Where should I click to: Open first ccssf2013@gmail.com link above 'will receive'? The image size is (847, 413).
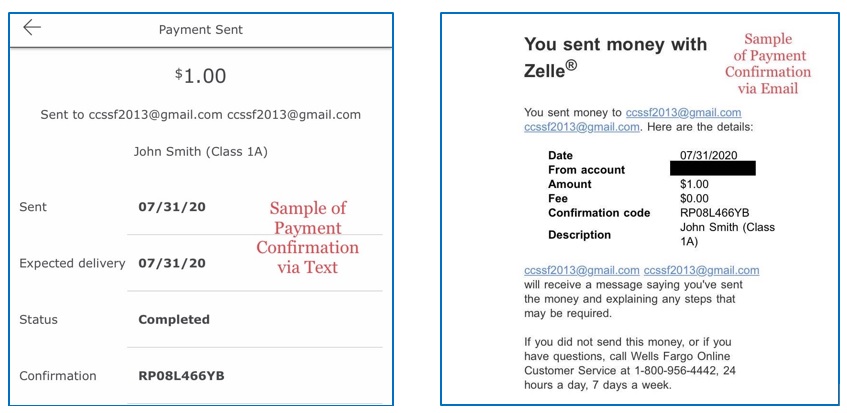pos(582,270)
